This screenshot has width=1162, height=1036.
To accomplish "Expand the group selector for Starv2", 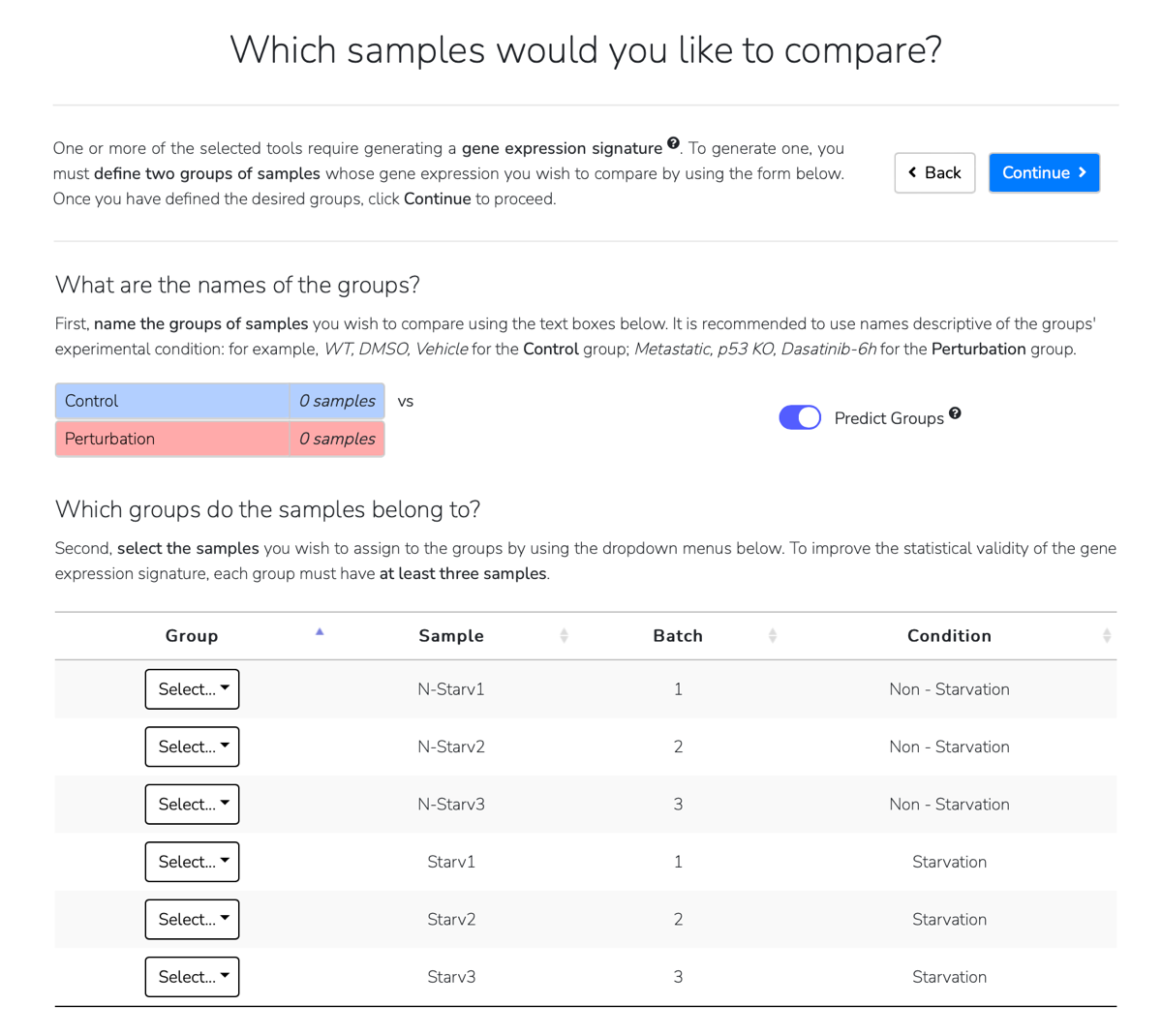I will tap(192, 920).
